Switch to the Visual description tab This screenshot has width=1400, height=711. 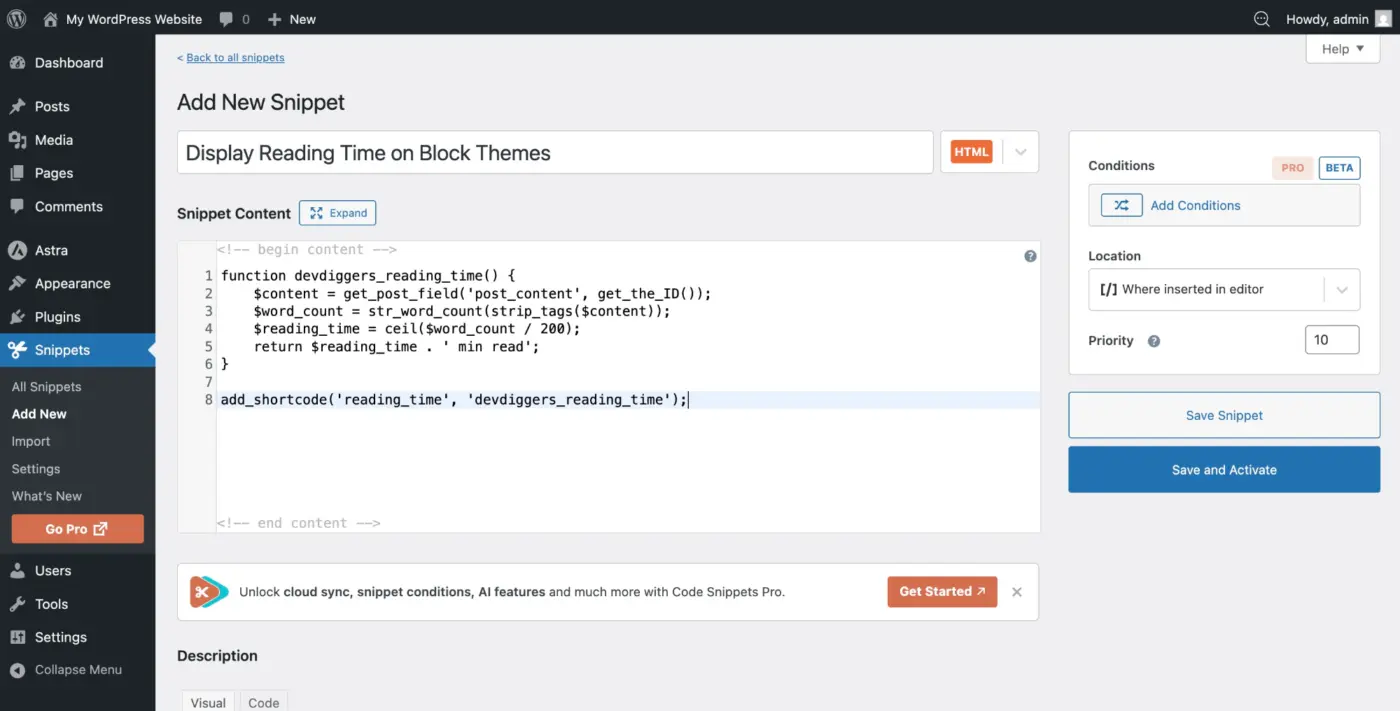pyautogui.click(x=208, y=701)
